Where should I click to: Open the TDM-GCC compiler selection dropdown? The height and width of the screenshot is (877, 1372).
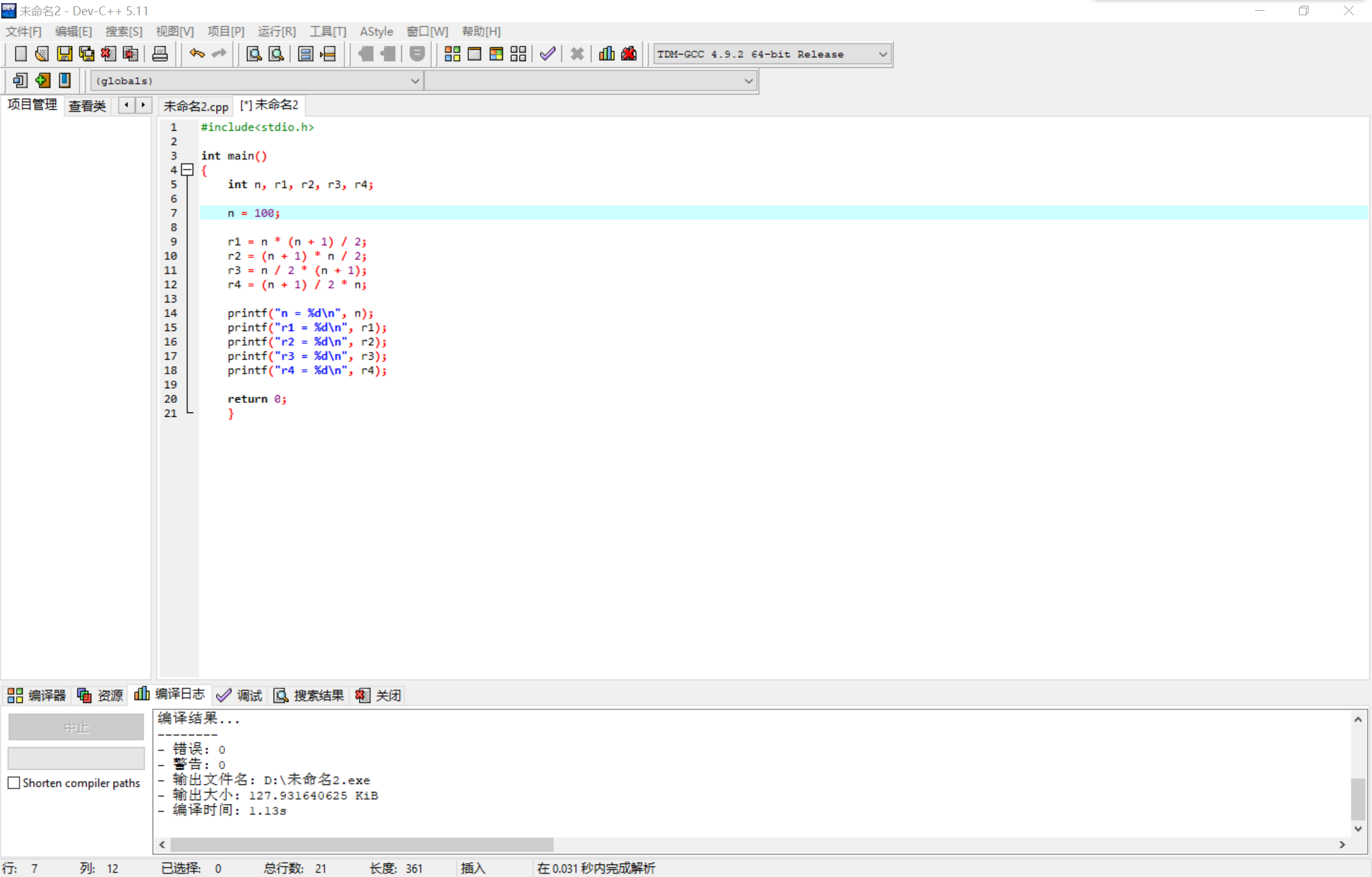(x=882, y=54)
